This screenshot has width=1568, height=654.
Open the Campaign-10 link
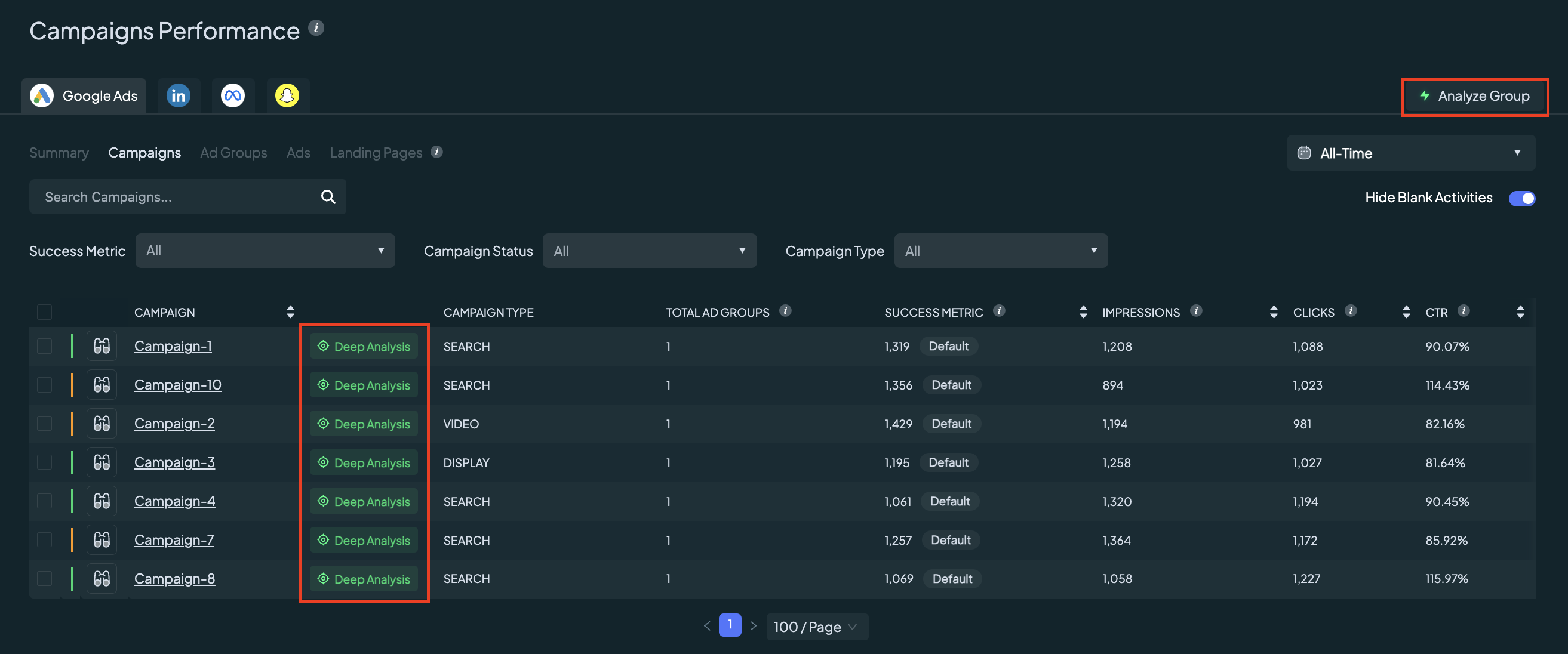tap(178, 385)
